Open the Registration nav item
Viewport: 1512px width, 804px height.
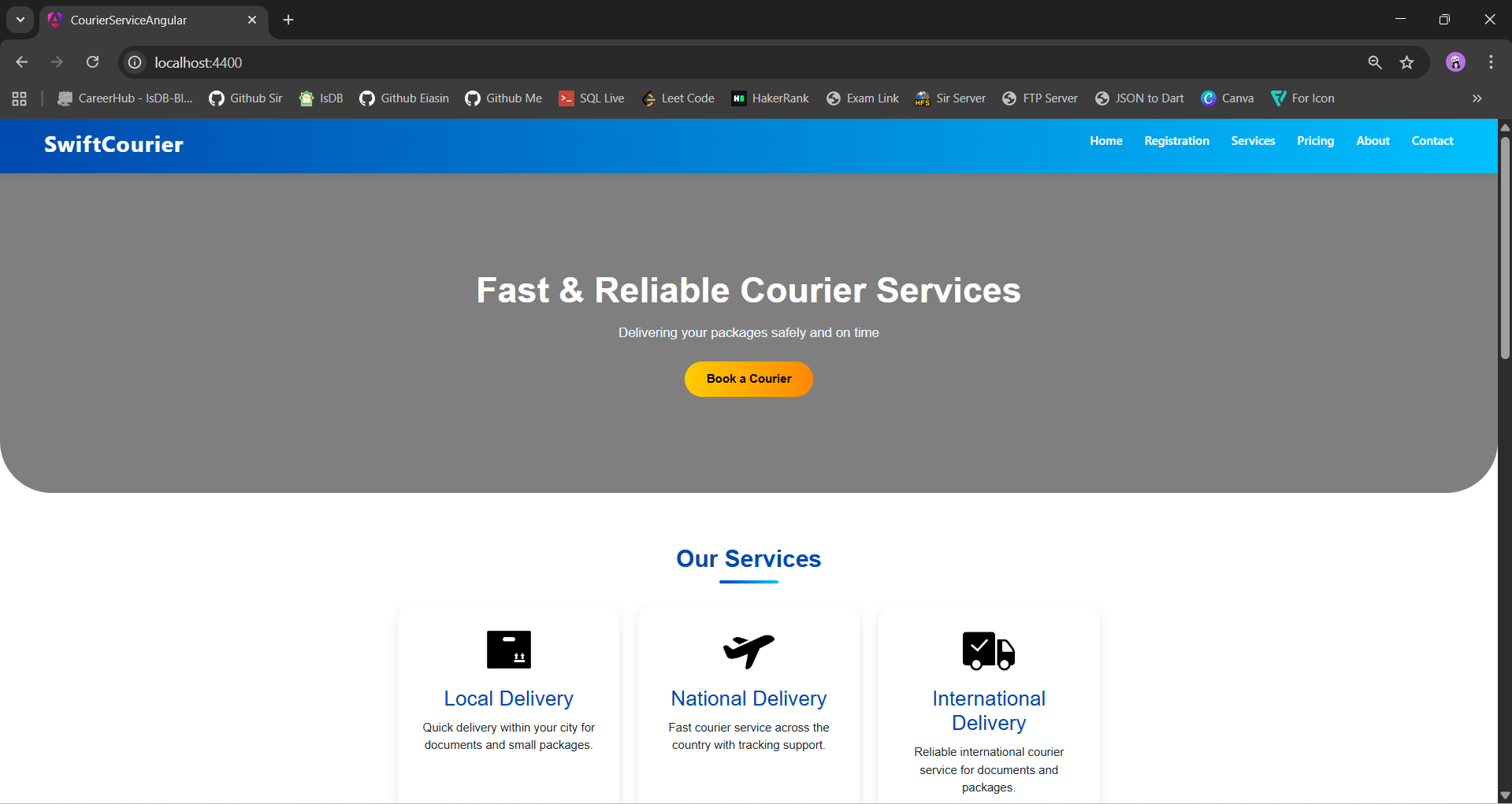1176,141
